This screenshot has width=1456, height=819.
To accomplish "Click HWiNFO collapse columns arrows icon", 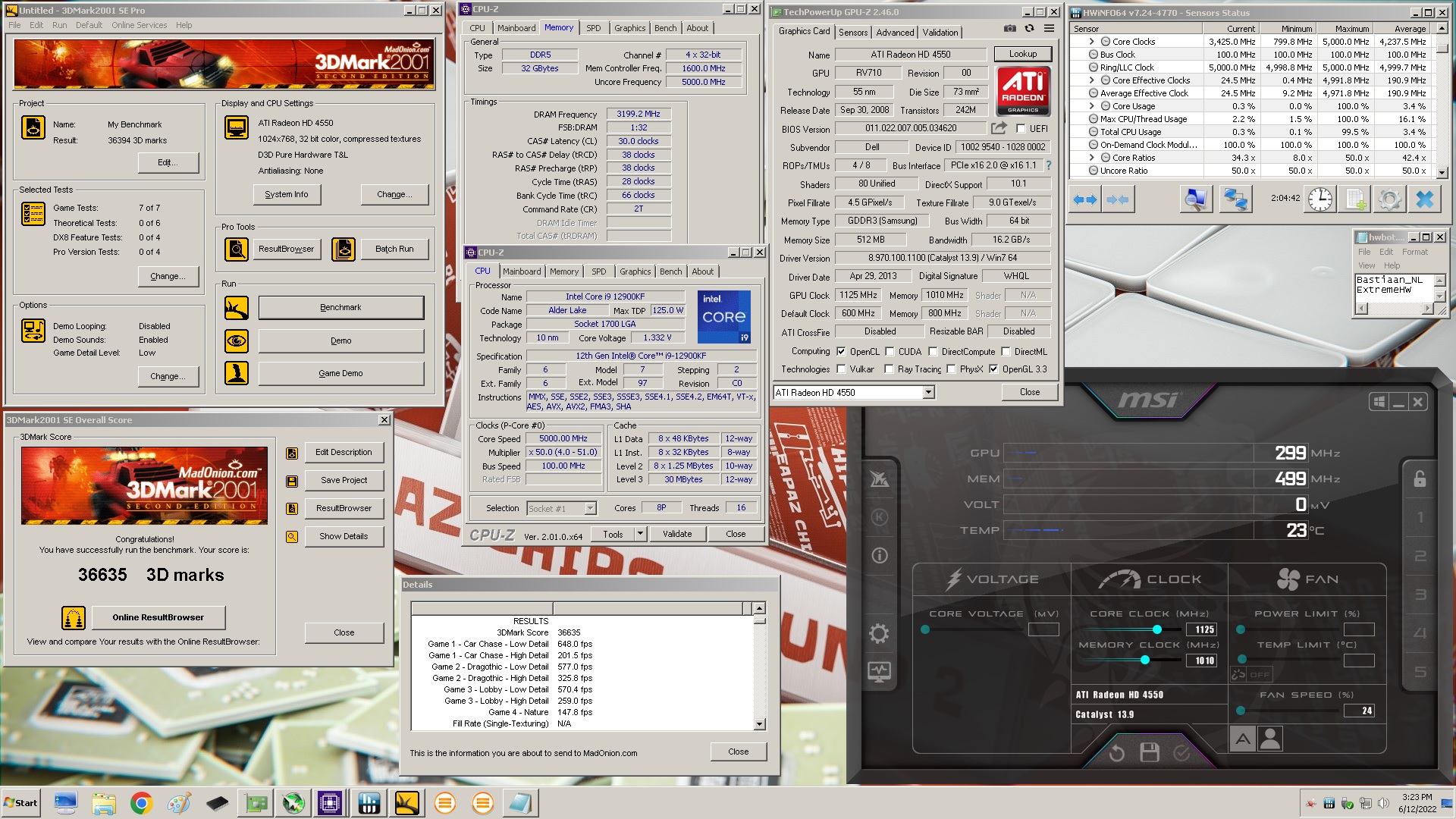I will pos(1117,199).
